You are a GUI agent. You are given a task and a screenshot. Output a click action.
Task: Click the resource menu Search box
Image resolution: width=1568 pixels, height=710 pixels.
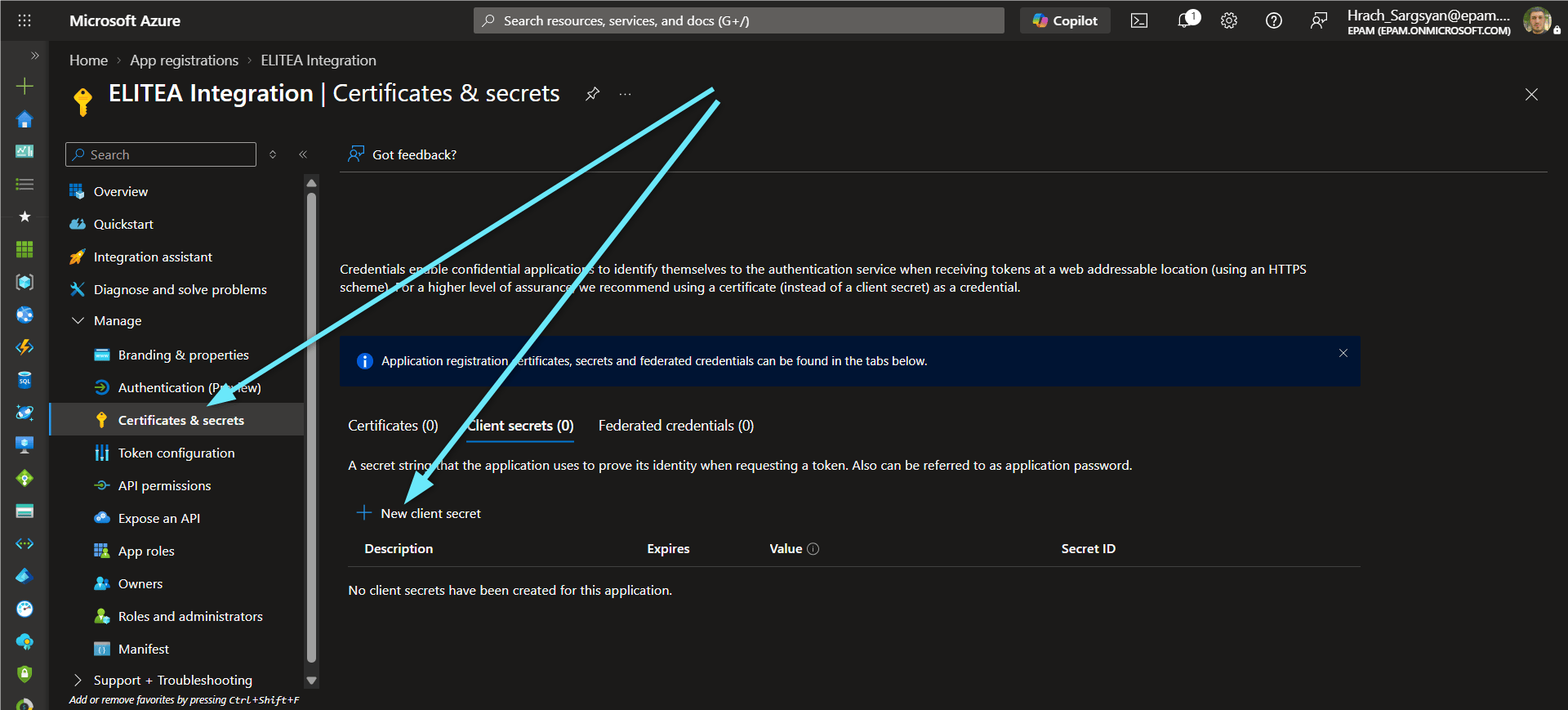tap(161, 154)
